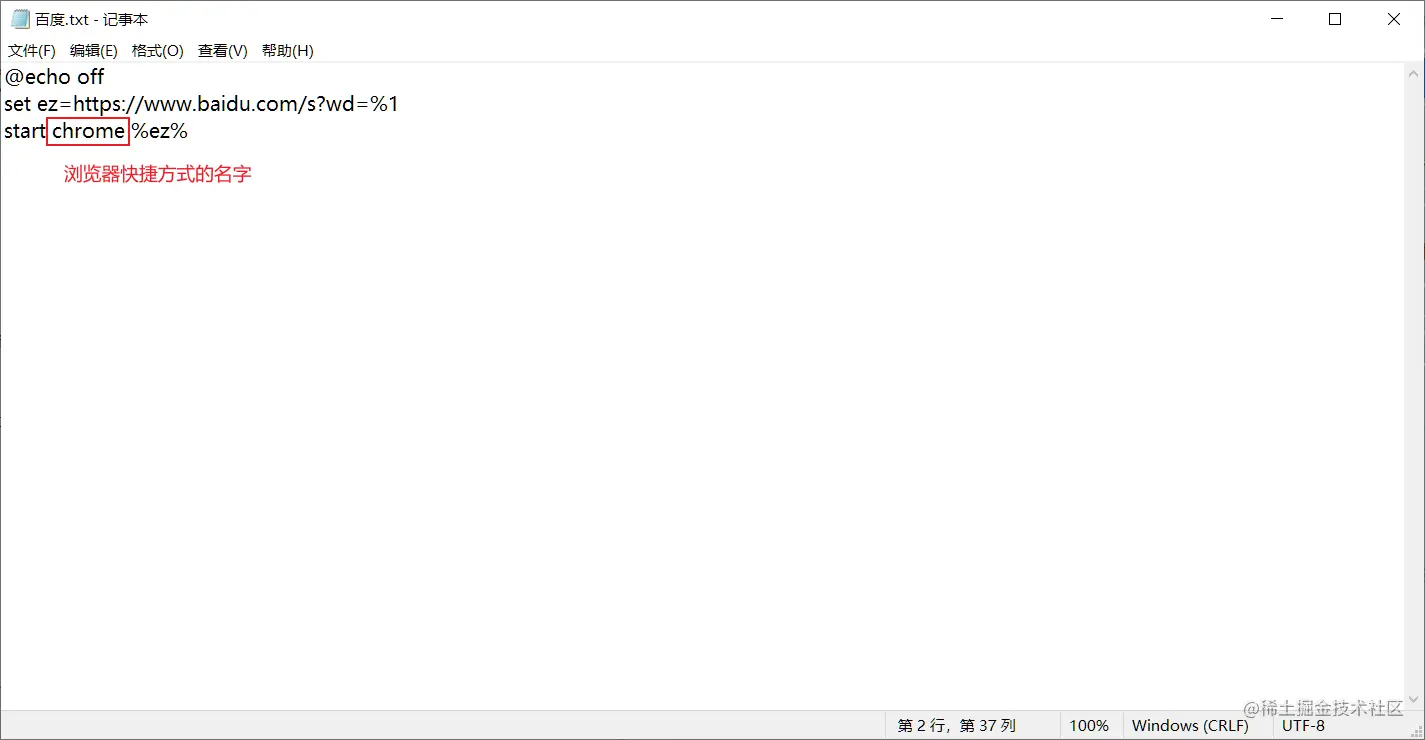Click the scrollbar up arrow
The height and width of the screenshot is (740, 1425).
(x=1415, y=73)
